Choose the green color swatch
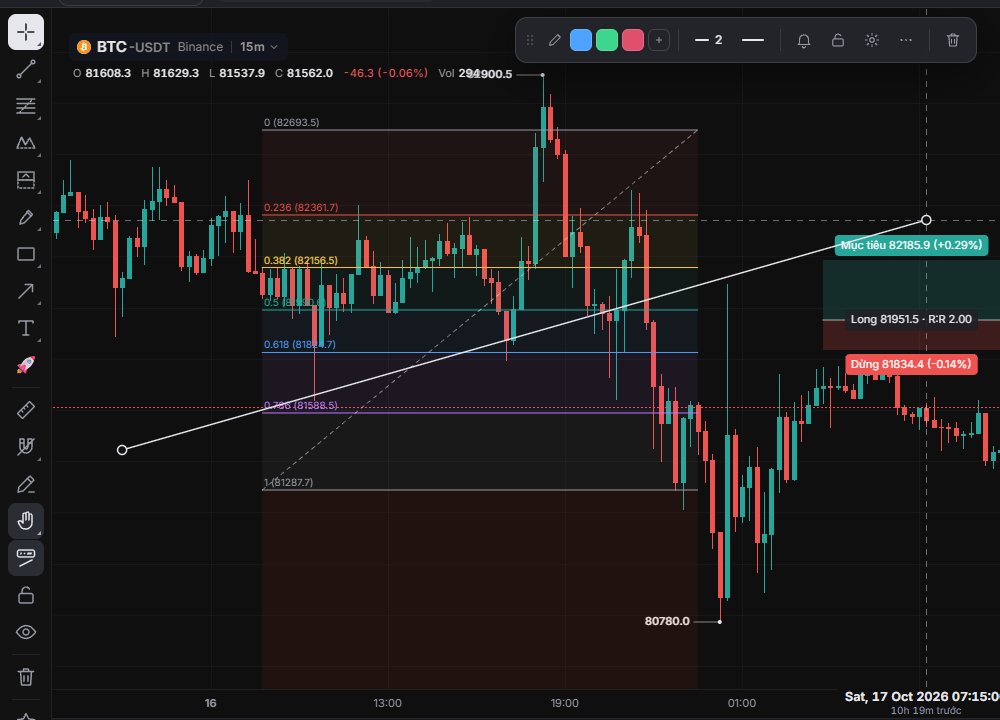Viewport: 1000px width, 720px height. pos(607,40)
